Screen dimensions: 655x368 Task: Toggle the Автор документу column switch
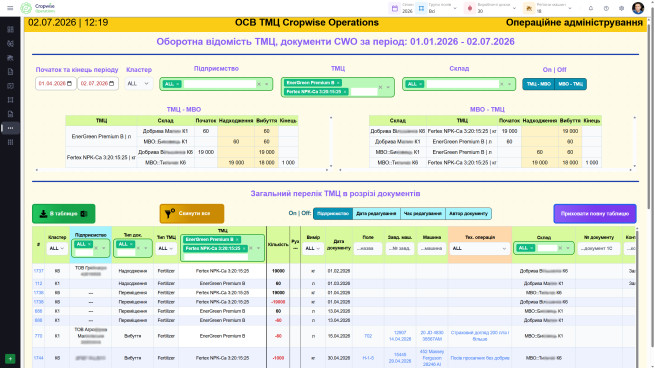pyautogui.click(x=468, y=213)
